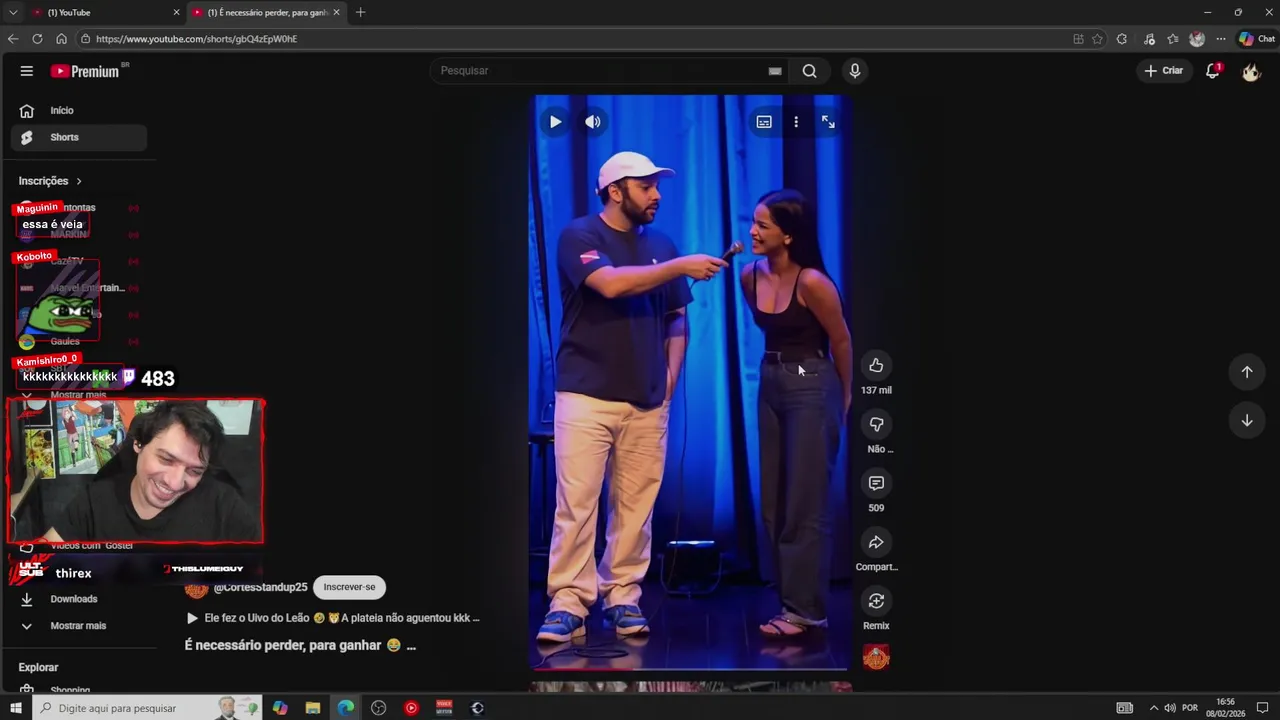Go to the browser home page
This screenshot has width=1280, height=720.
pyautogui.click(x=61, y=39)
